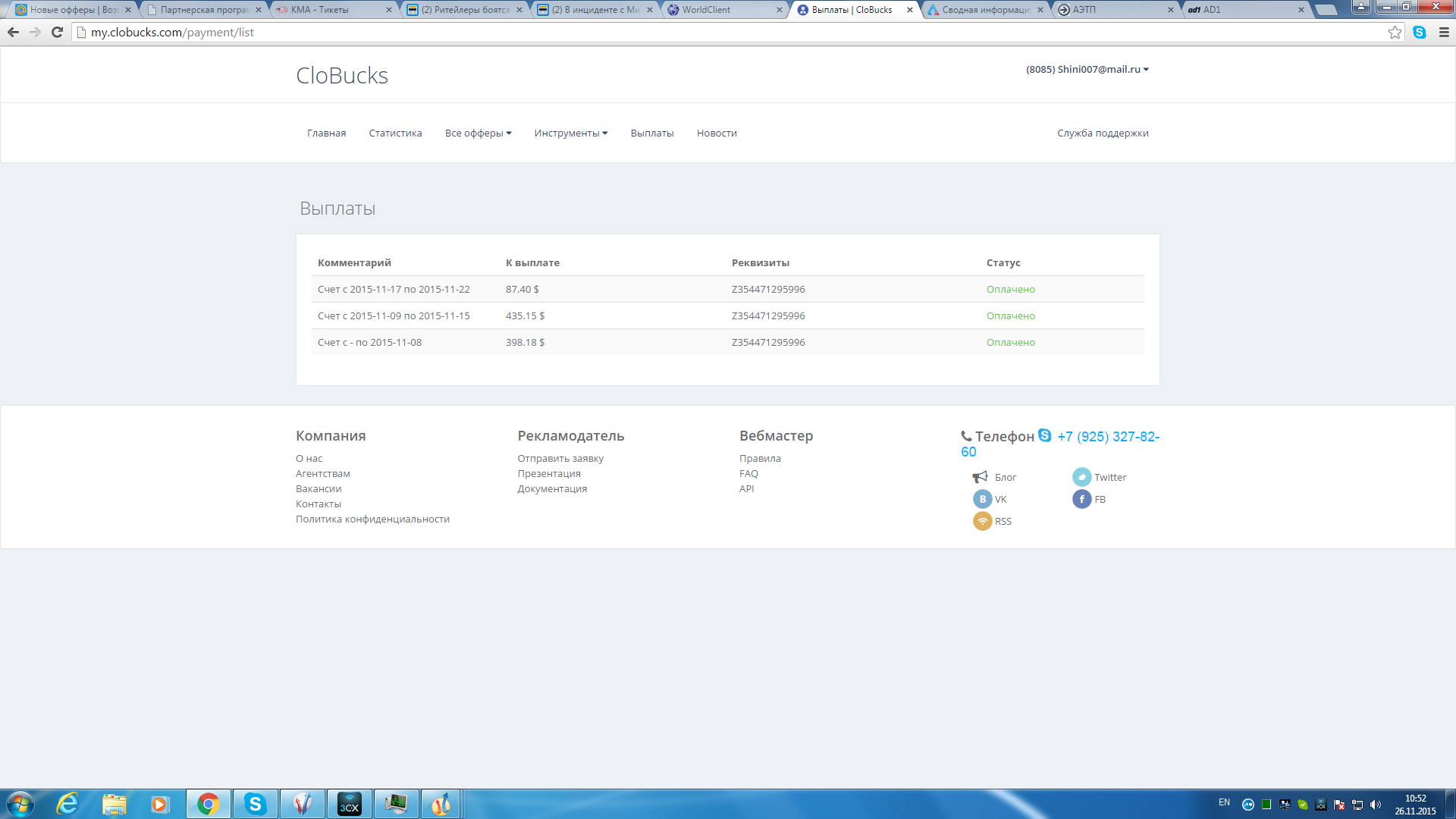The height and width of the screenshot is (819, 1456).
Task: Open Windows Explorer folder from taskbar
Action: (114, 804)
